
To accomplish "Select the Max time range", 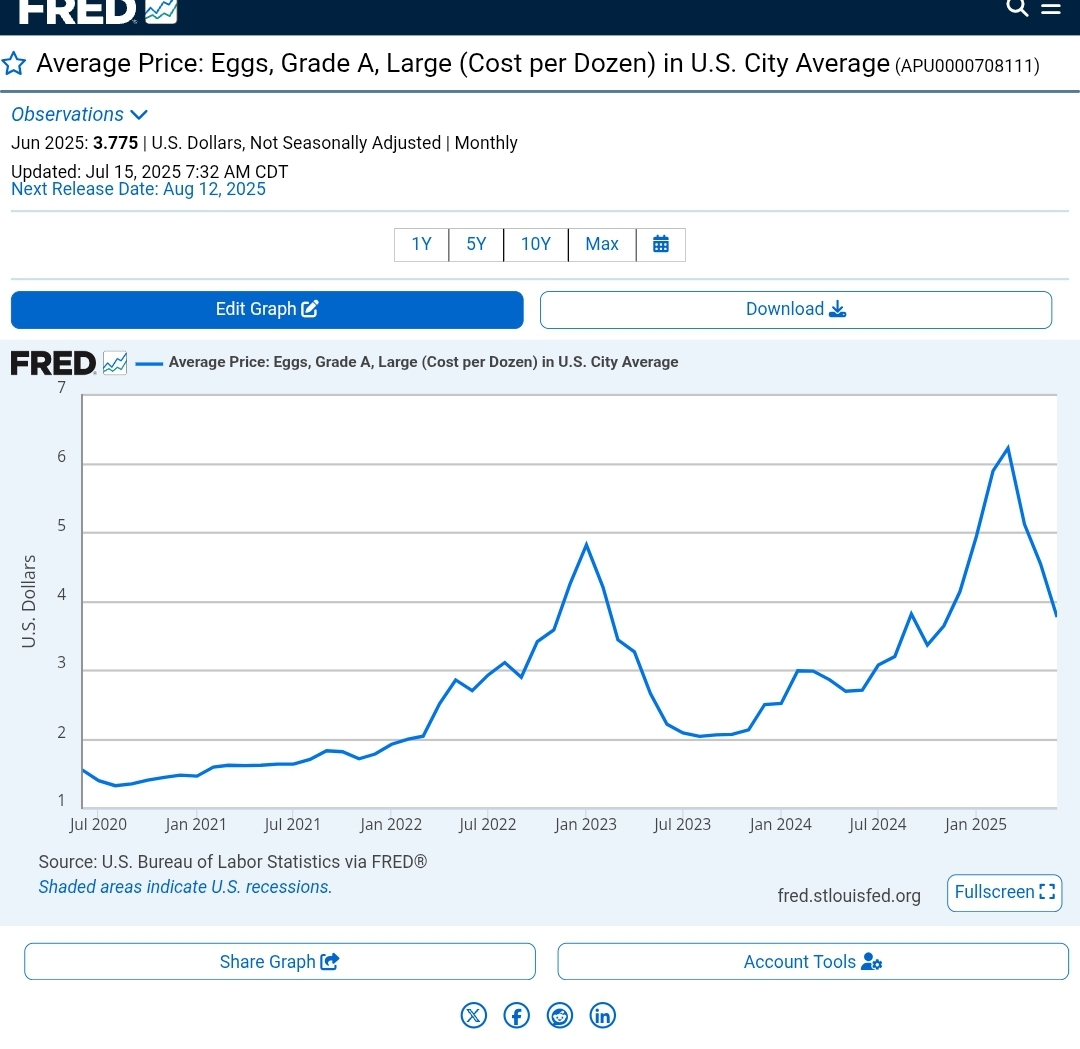I will (x=602, y=245).
